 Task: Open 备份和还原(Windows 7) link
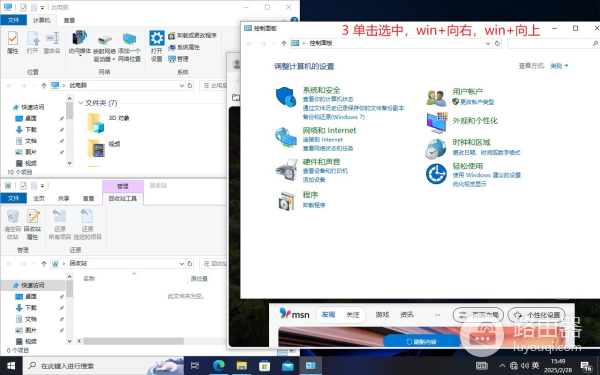tap(334, 117)
